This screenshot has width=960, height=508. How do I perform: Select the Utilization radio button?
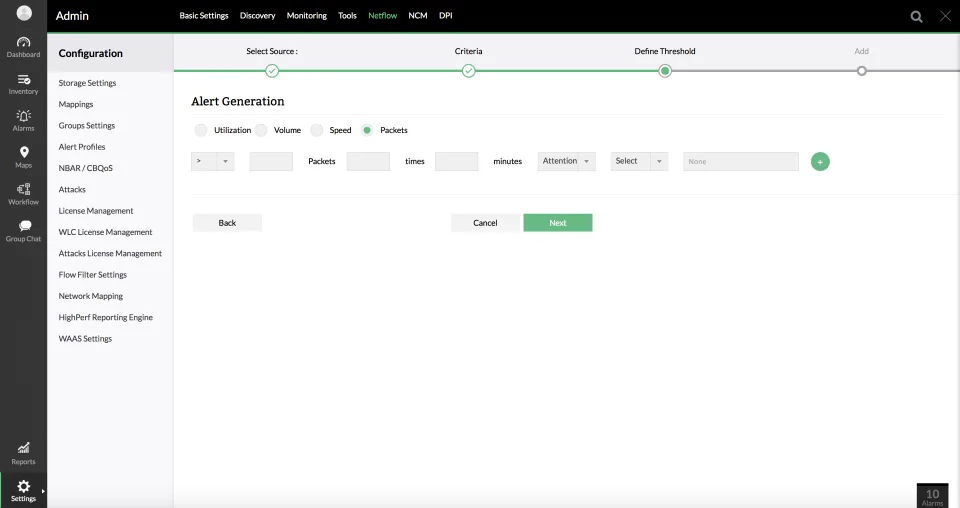coord(201,130)
